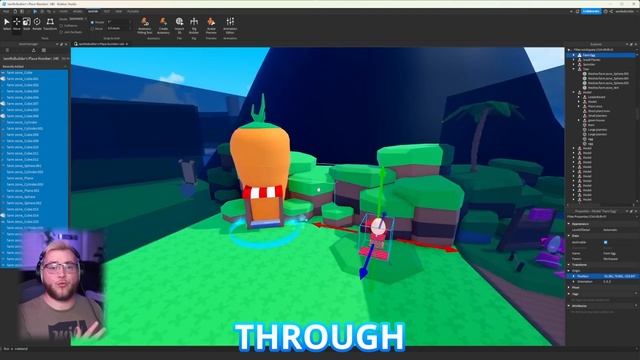
Task: Switch to the Plugins ribbon tab
Action: tap(133, 11)
